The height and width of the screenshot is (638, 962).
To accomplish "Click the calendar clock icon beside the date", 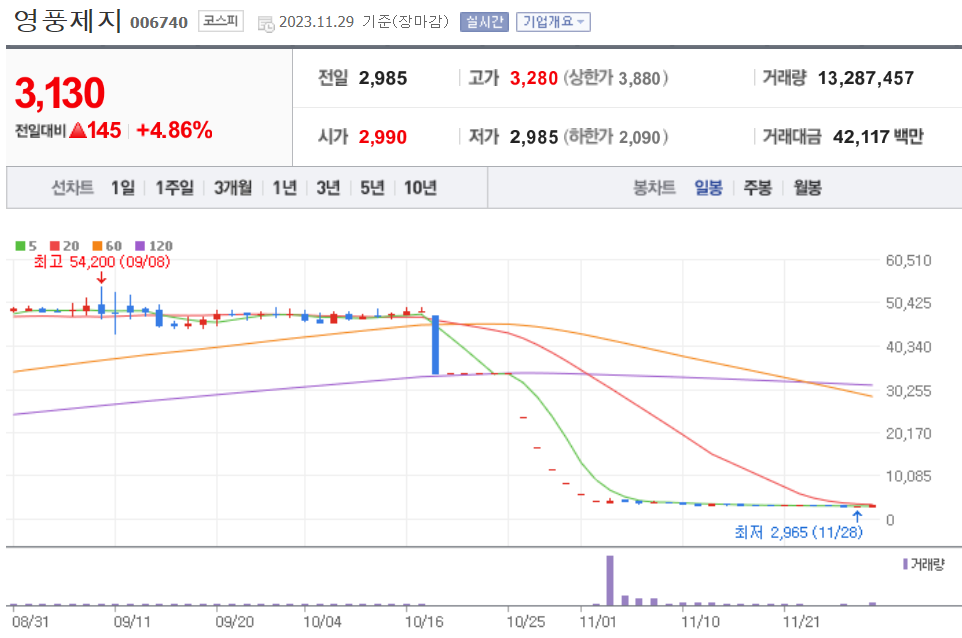I will pyautogui.click(x=266, y=24).
